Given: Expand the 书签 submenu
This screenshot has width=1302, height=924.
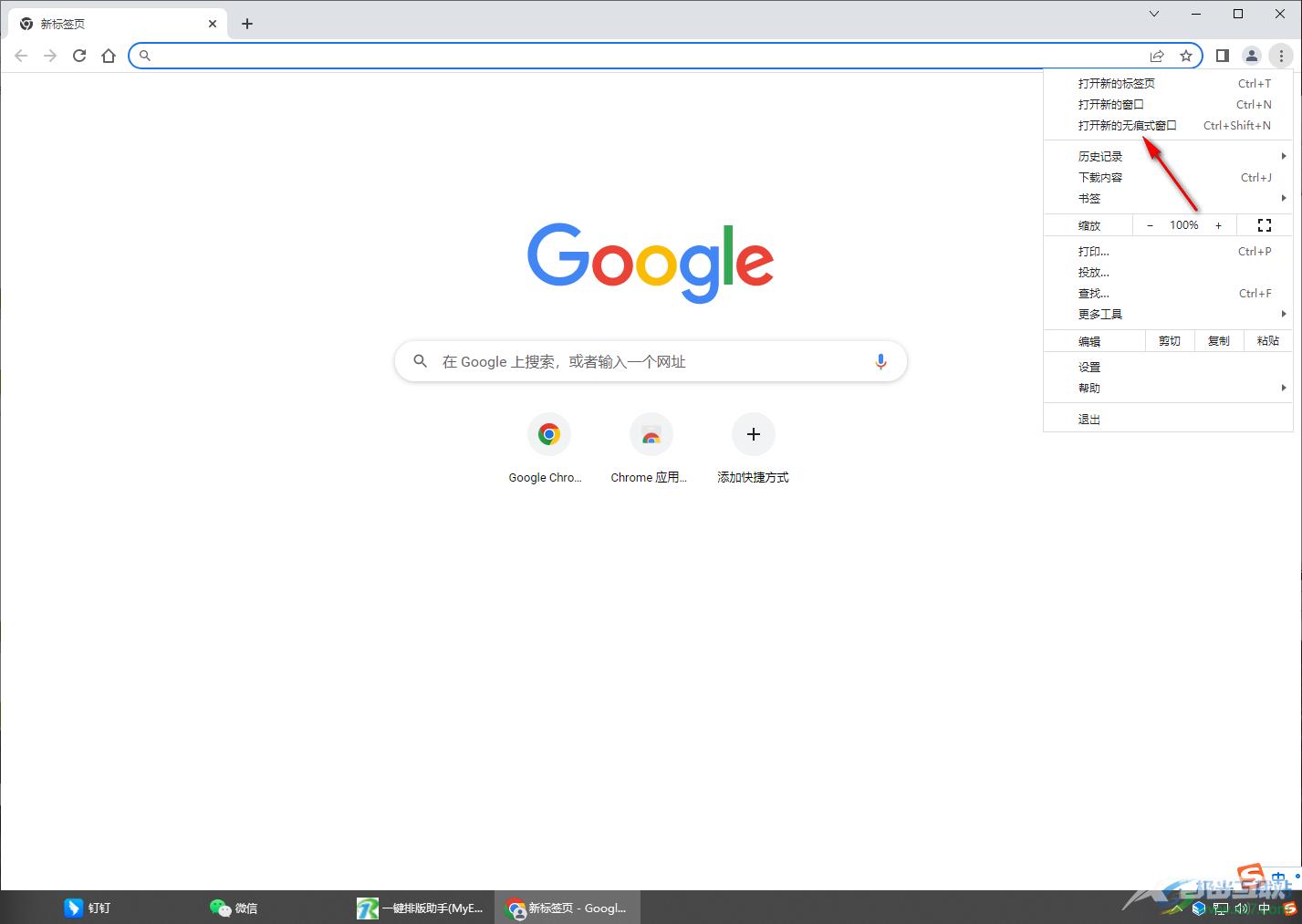Looking at the screenshot, I should 1169,198.
